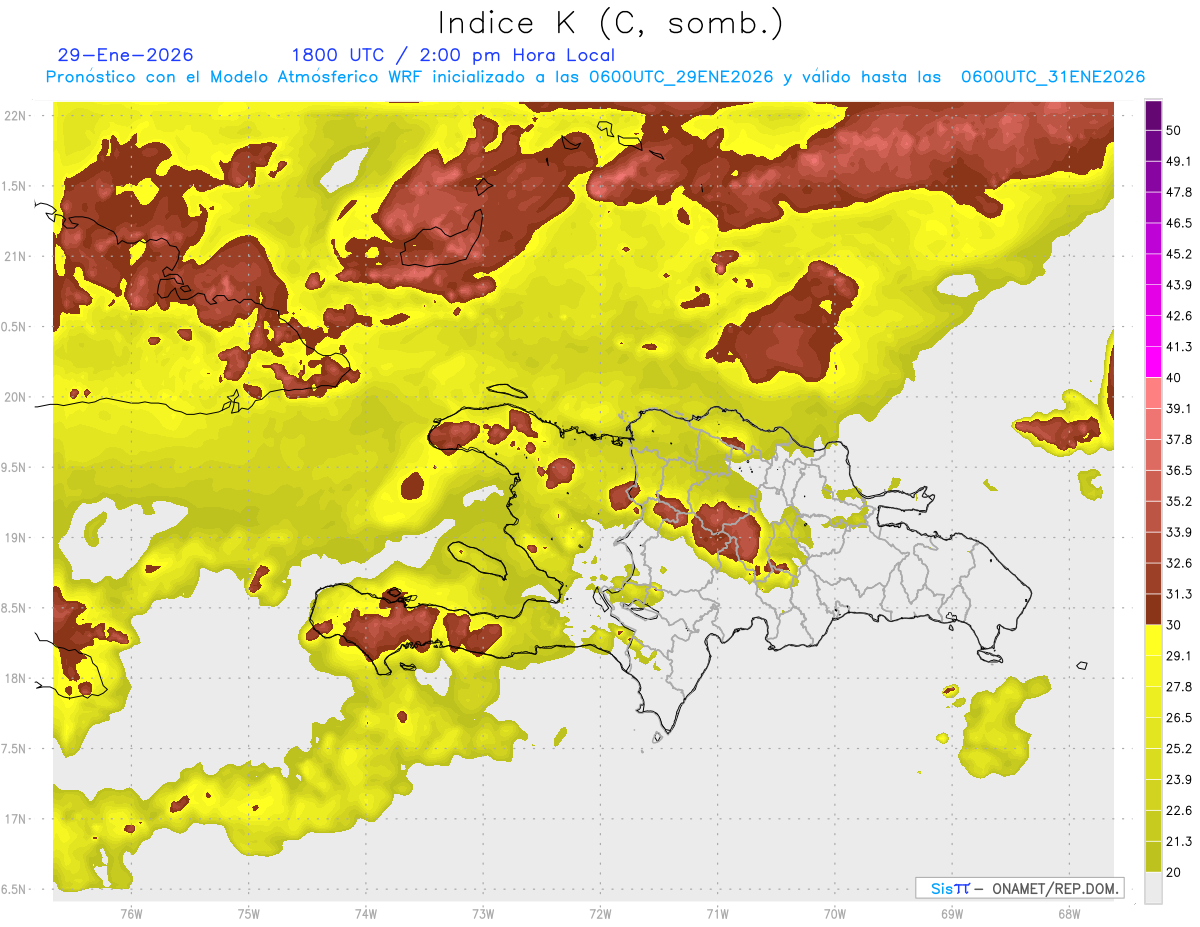This screenshot has width=1200, height=927.
Task: Select the '21N' latitude label
Action: point(14,256)
